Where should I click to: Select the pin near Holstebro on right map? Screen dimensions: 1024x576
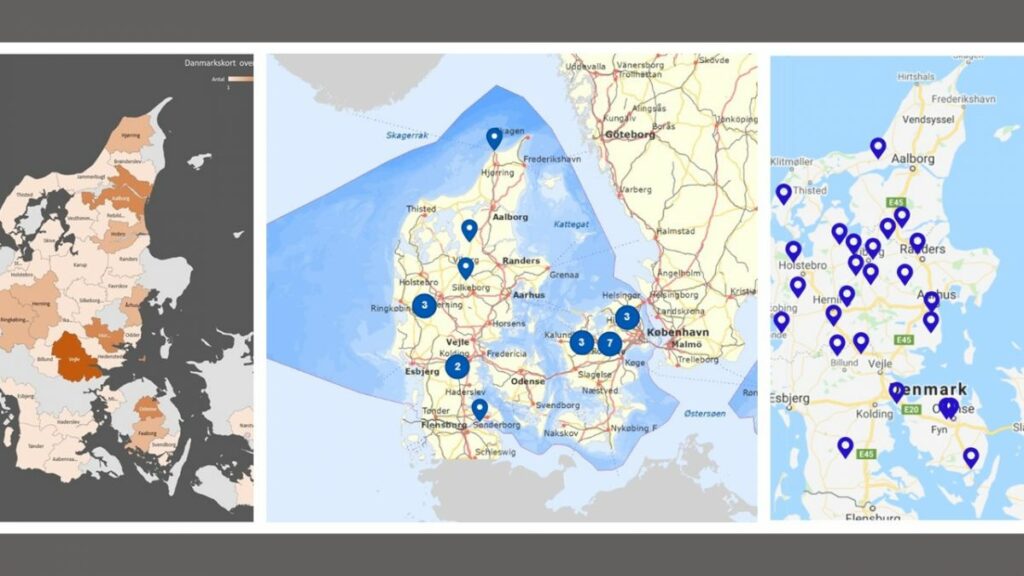[793, 250]
